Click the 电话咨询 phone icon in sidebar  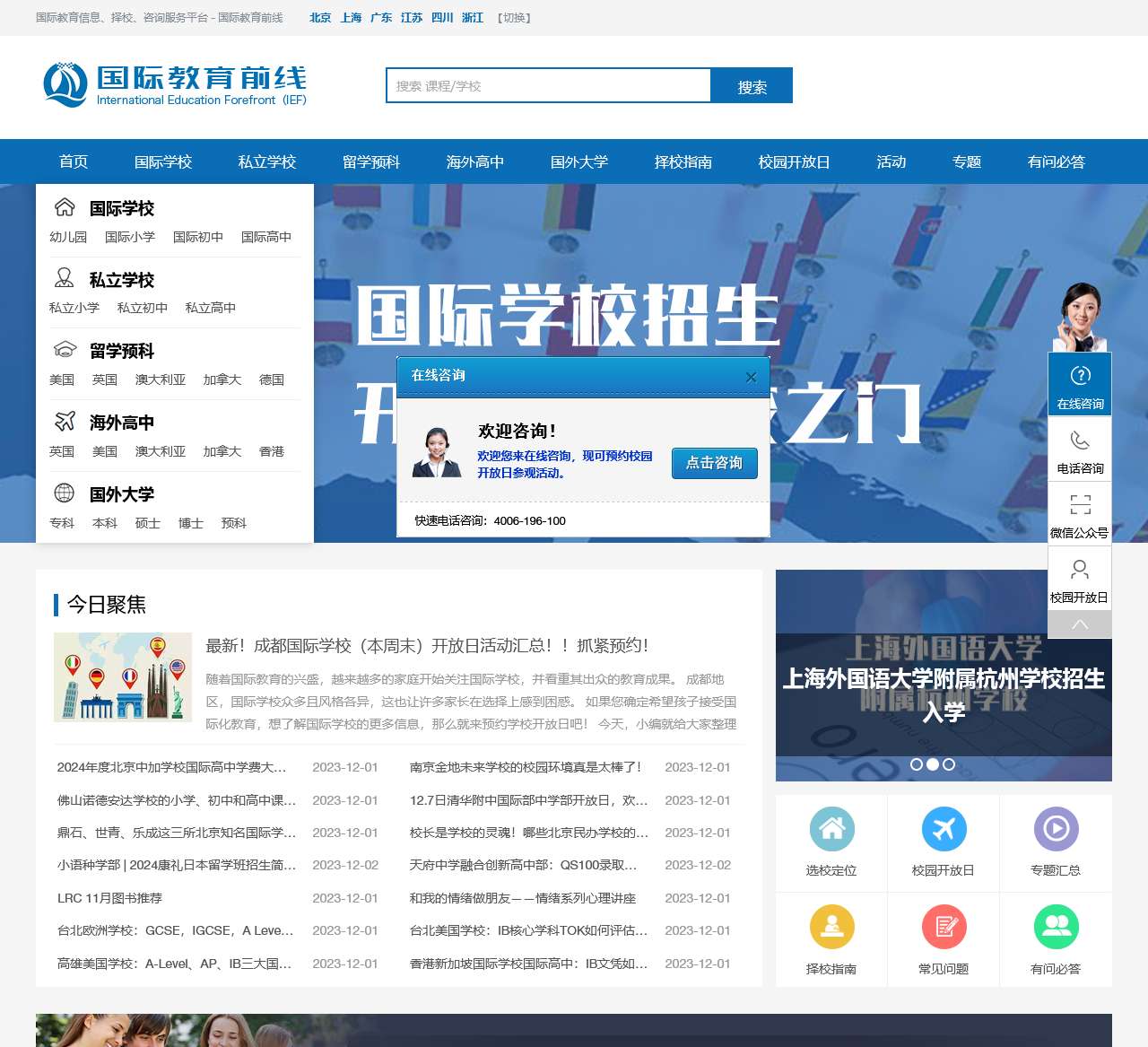1080,441
